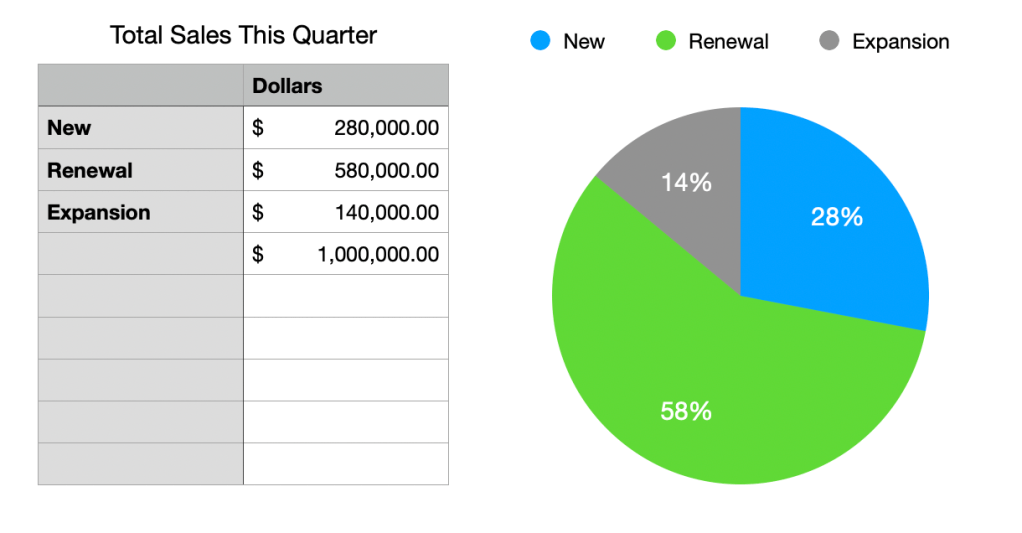
Task: Click the 140,000.00 cell
Action: pos(346,212)
